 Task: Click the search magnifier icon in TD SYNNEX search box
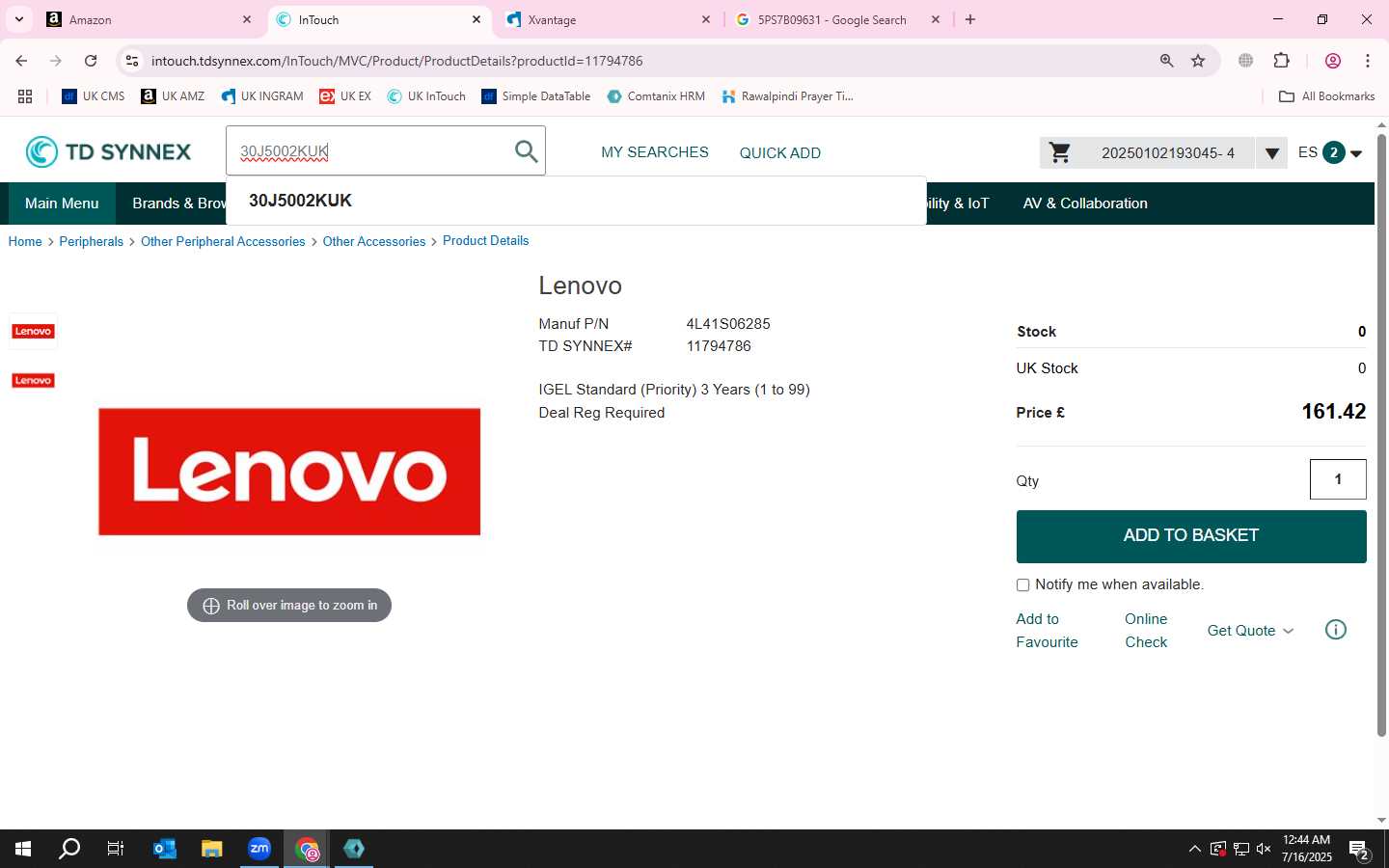point(526,151)
